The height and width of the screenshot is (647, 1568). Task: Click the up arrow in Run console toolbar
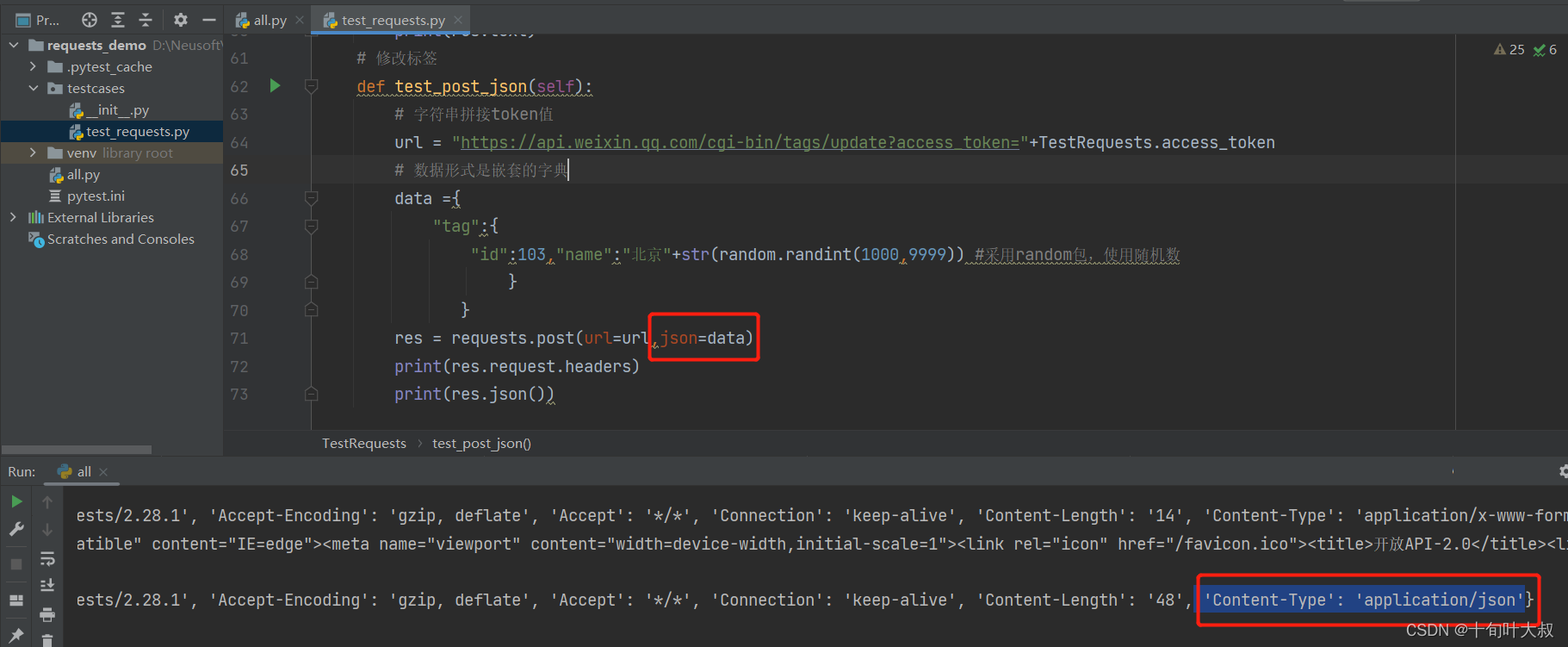click(x=47, y=502)
